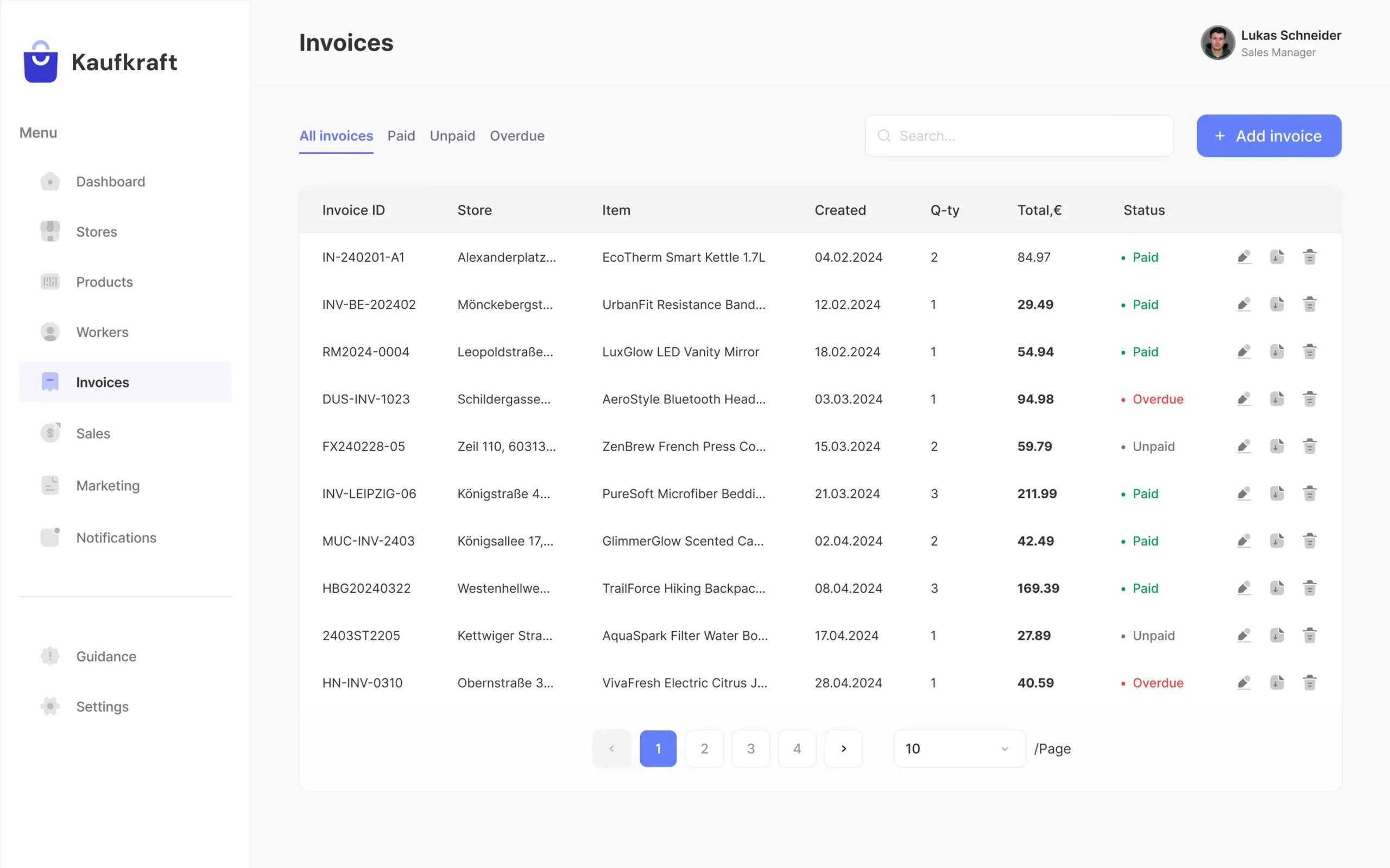Image resolution: width=1390 pixels, height=868 pixels.
Task: Click the Kaufkraft shopping bag logo
Action: pos(40,61)
